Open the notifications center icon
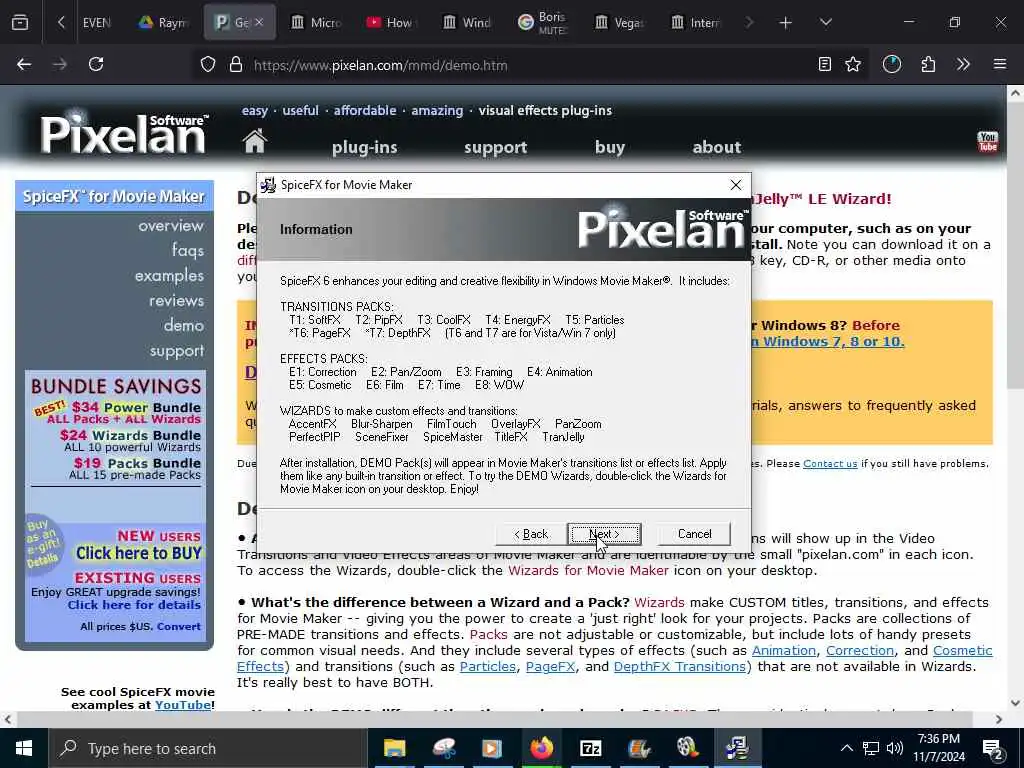Viewport: 1024px width, 768px height. tap(993, 750)
